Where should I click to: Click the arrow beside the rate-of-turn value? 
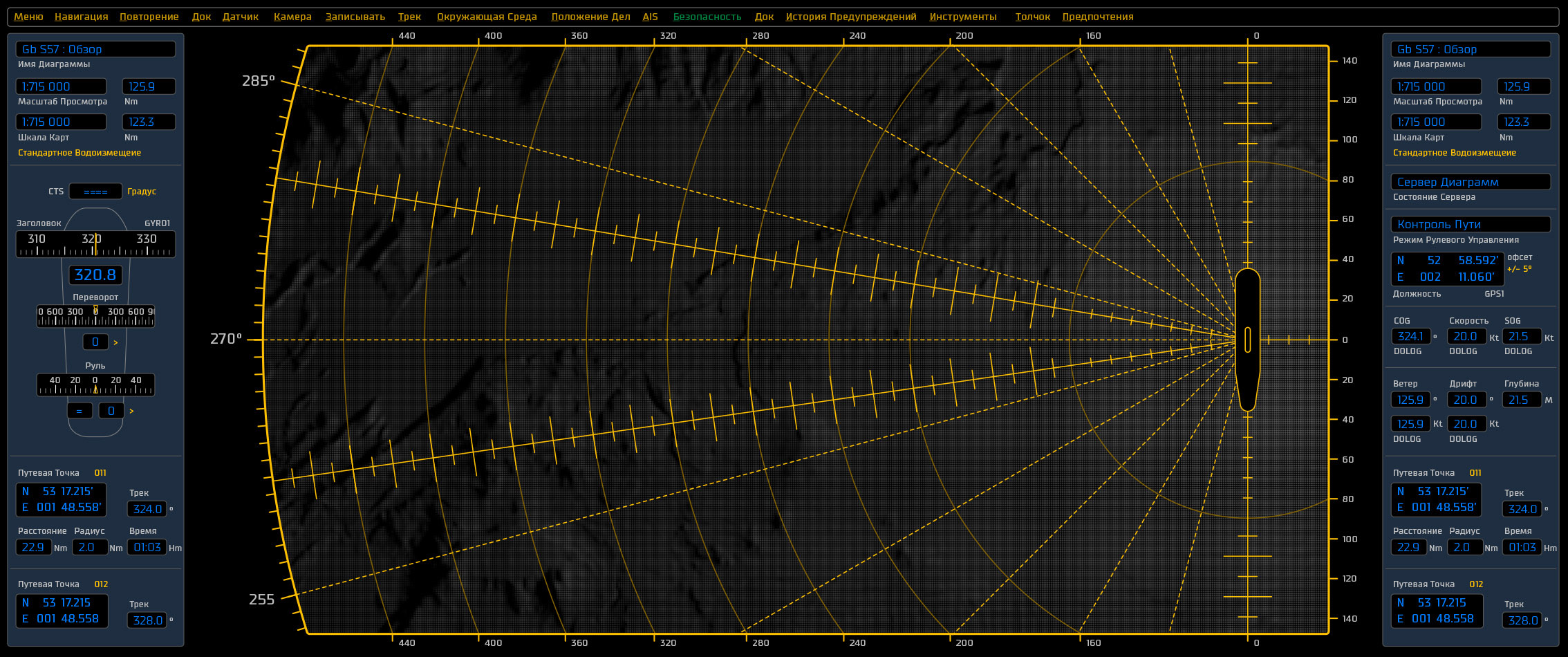[115, 342]
